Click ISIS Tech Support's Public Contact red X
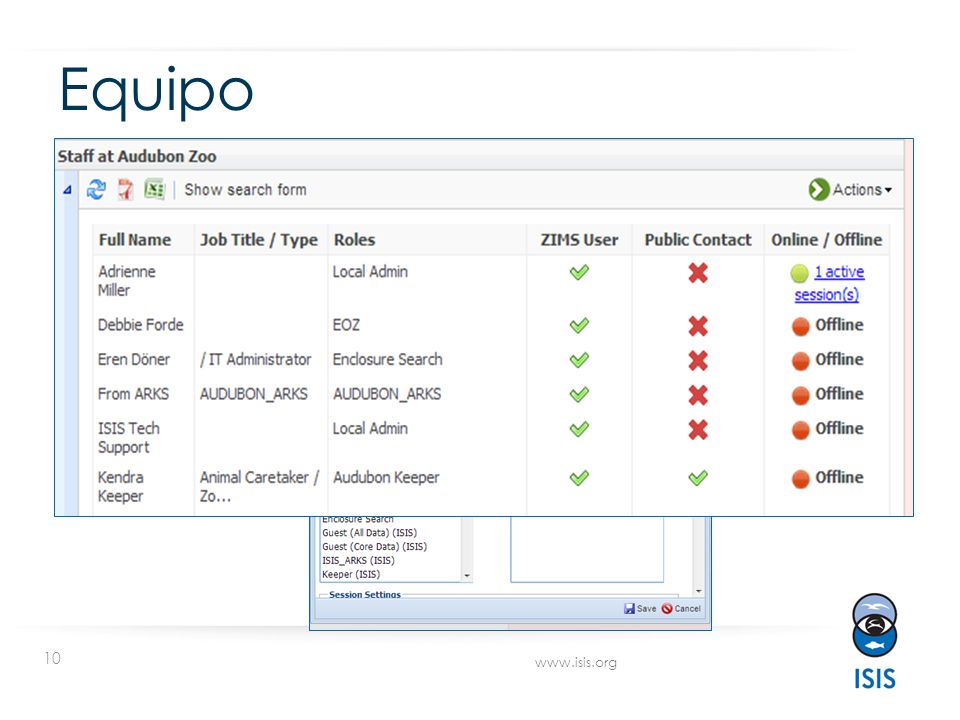 [x=698, y=429]
